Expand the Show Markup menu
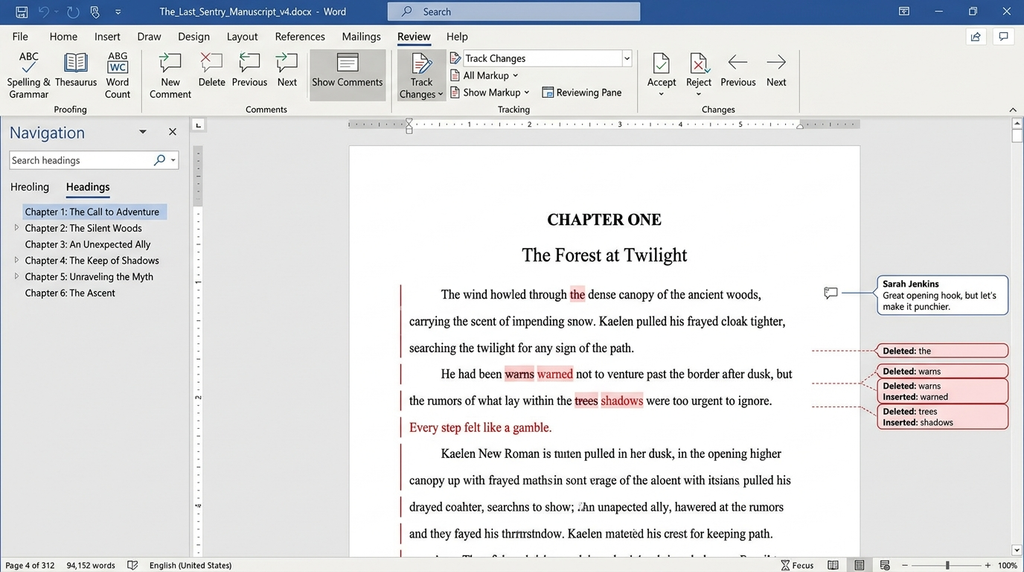Screen dimensions: 1024x572 point(490,93)
